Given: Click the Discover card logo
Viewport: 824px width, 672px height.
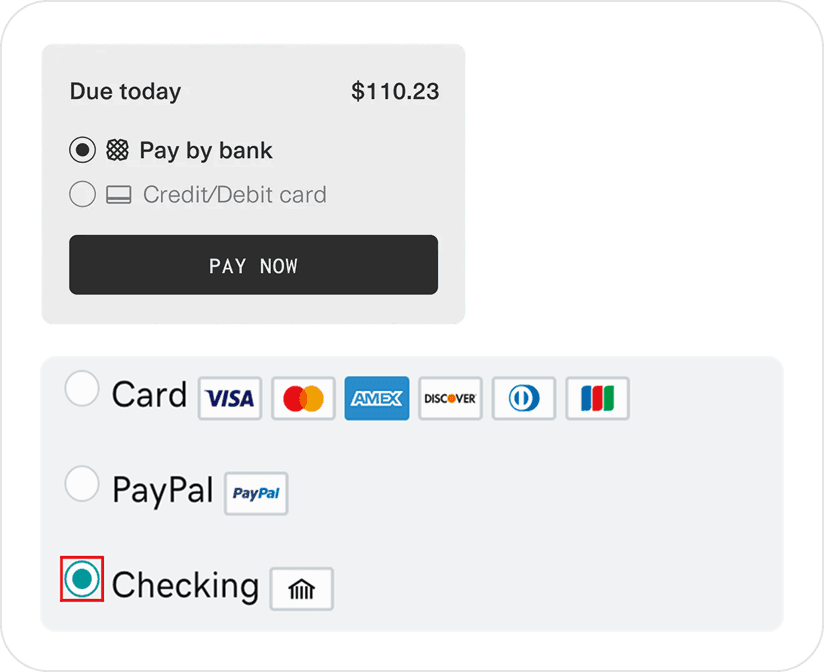Looking at the screenshot, I should click(x=450, y=399).
